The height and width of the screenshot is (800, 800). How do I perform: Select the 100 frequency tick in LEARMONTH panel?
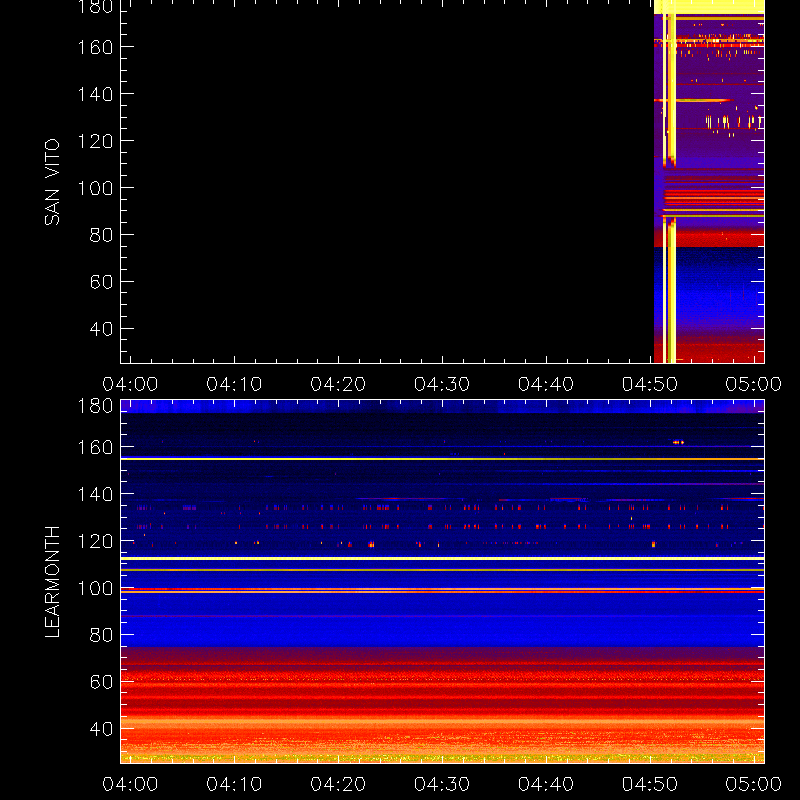click(x=95, y=588)
